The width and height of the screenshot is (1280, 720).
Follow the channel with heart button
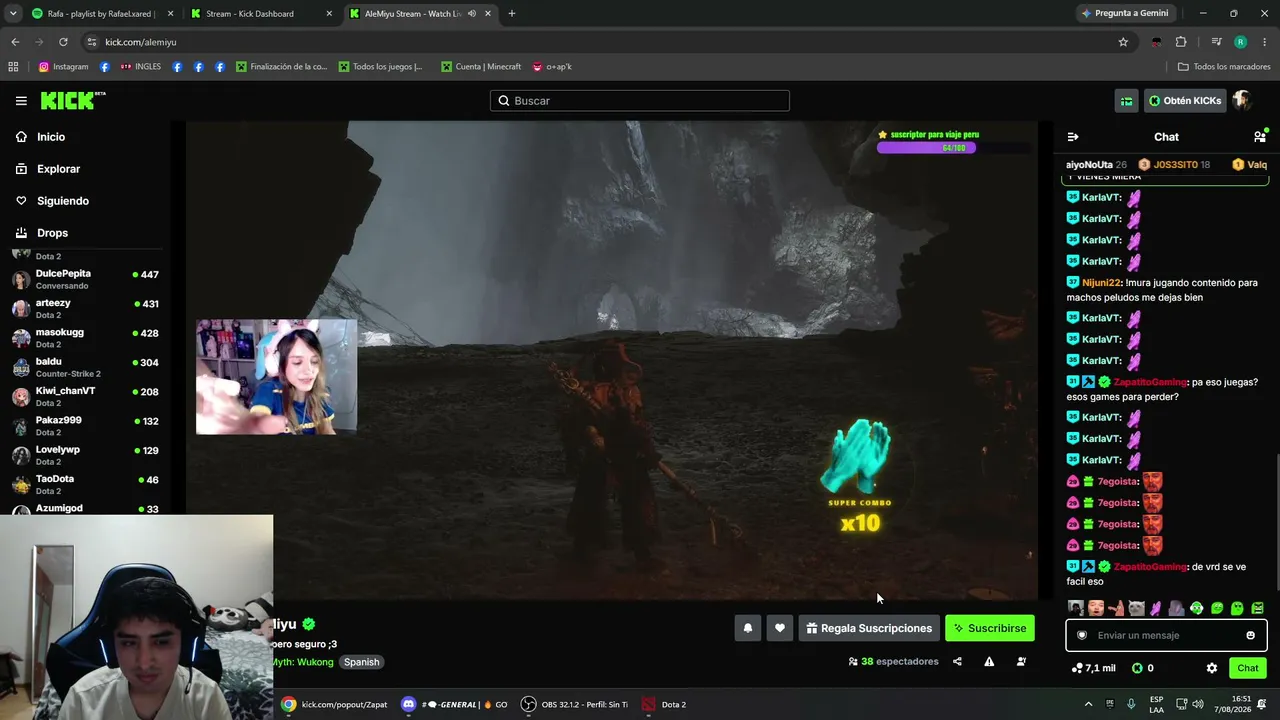[780, 628]
